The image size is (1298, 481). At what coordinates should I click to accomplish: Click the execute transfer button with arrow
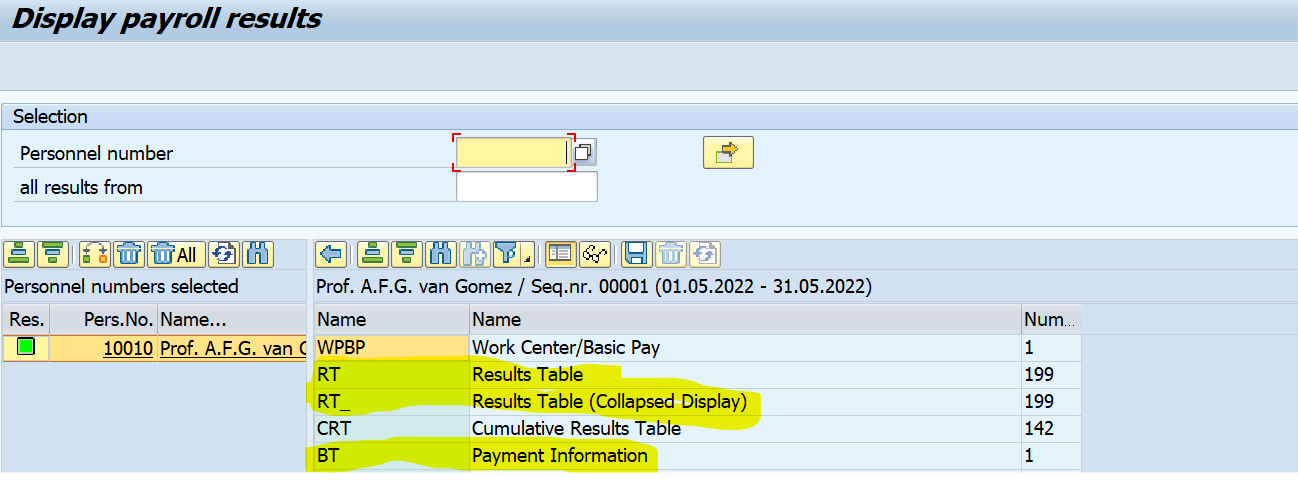[x=728, y=152]
